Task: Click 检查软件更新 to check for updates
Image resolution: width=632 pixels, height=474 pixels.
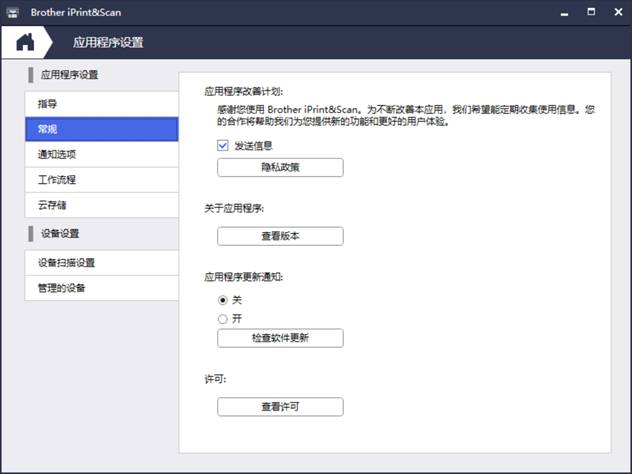Action: [280, 338]
